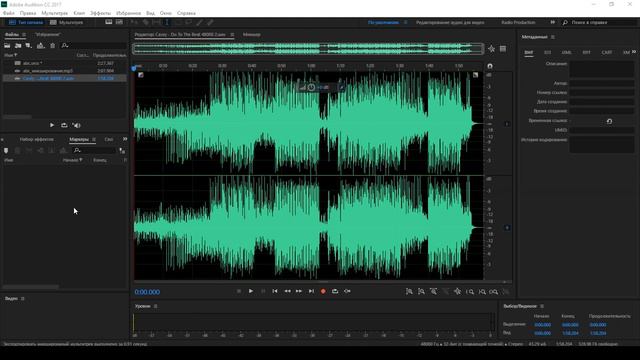
Task: Click the overview waveform navigator
Action: point(308,49)
